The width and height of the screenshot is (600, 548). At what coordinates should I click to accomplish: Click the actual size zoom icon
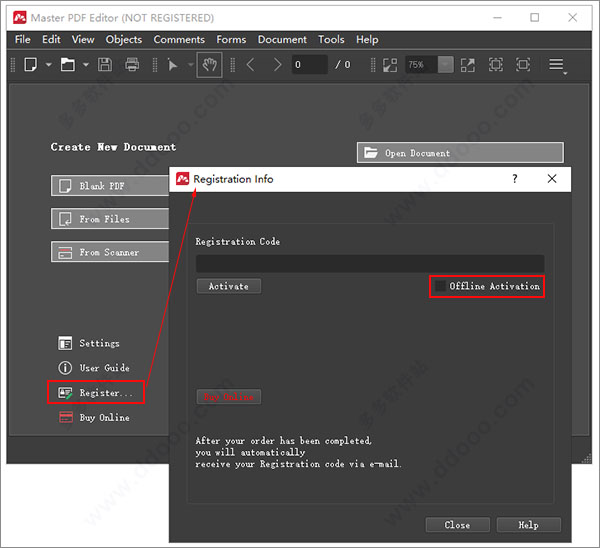pyautogui.click(x=468, y=65)
